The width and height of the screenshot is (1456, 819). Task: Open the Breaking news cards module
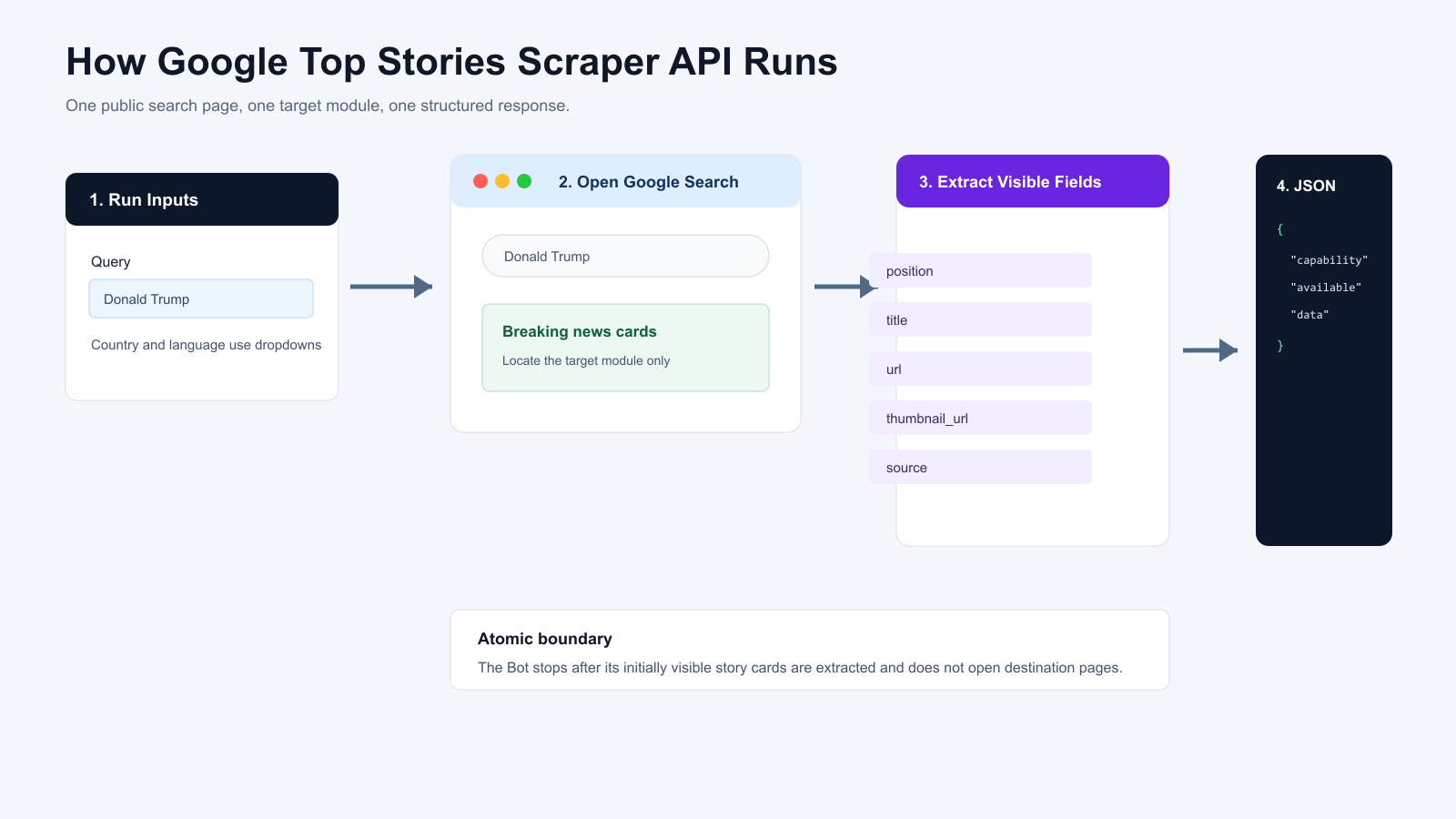coord(625,348)
